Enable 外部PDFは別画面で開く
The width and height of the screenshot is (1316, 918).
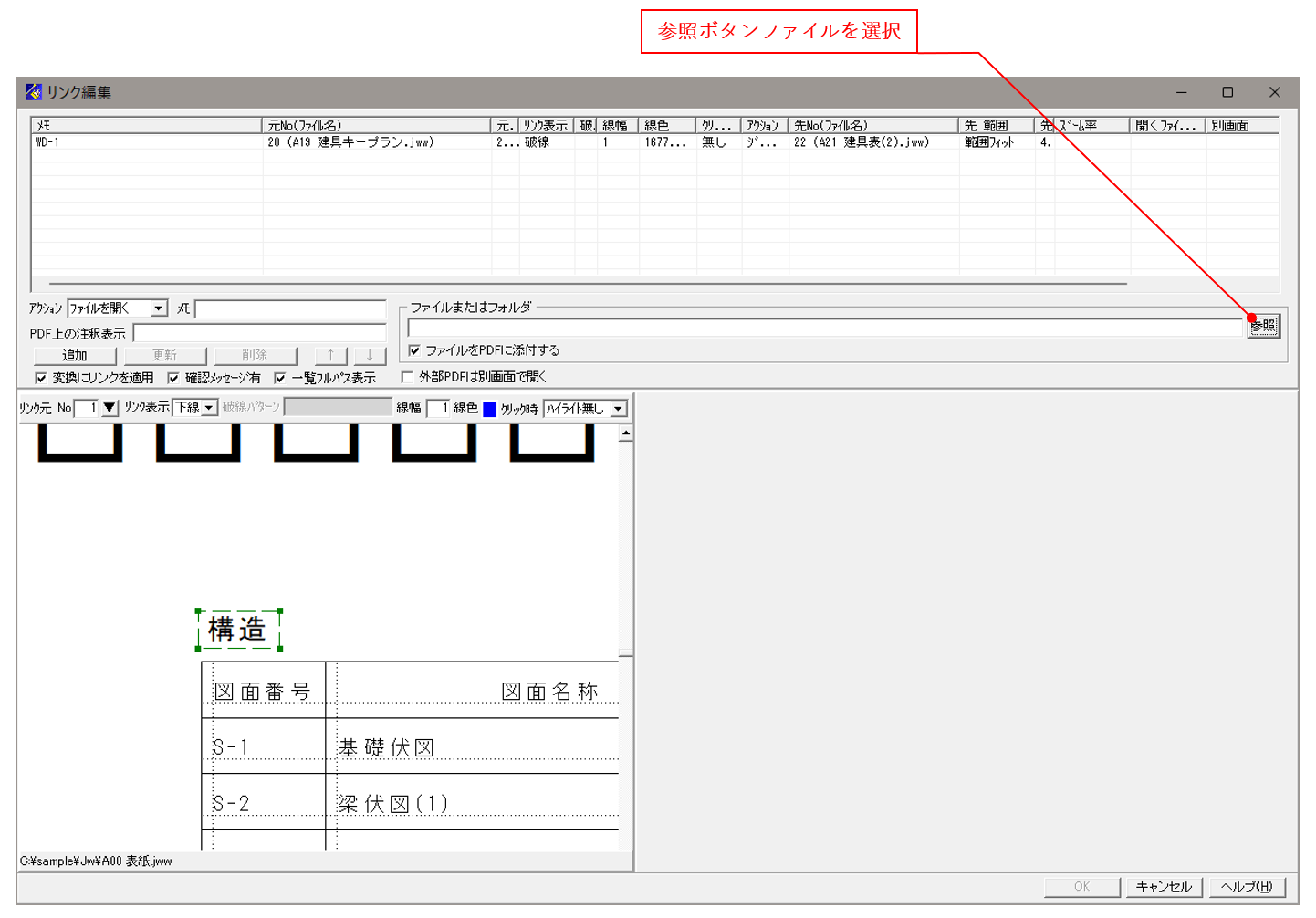click(407, 376)
